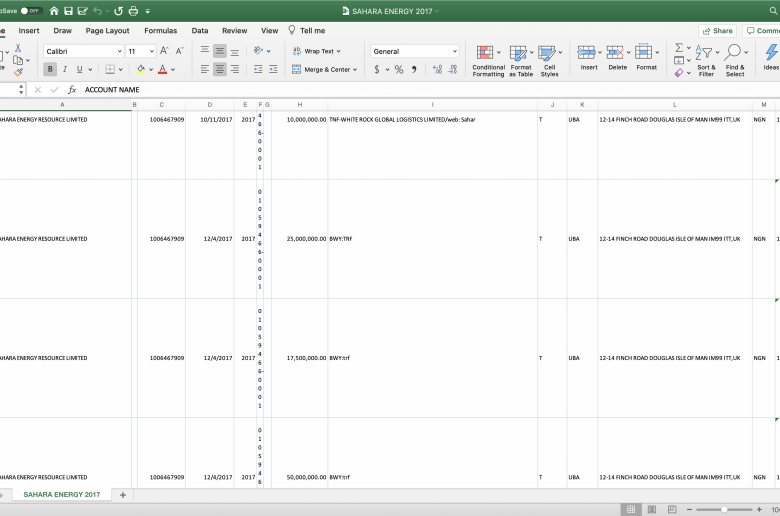The height and width of the screenshot is (516, 780).
Task: Decrease indent of cell contents
Action: pyautogui.click(x=258, y=70)
